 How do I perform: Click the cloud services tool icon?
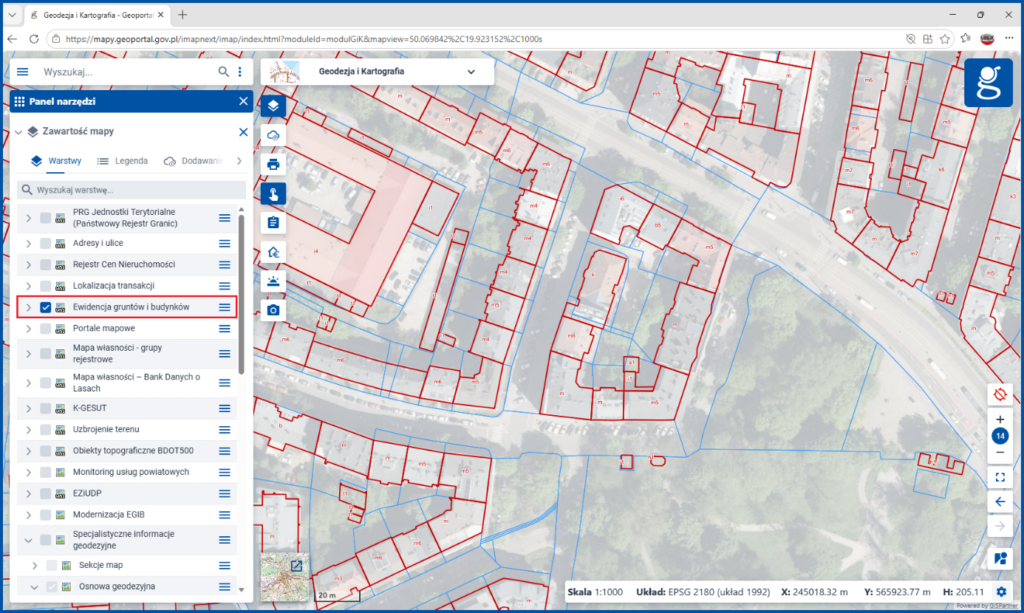(273, 135)
